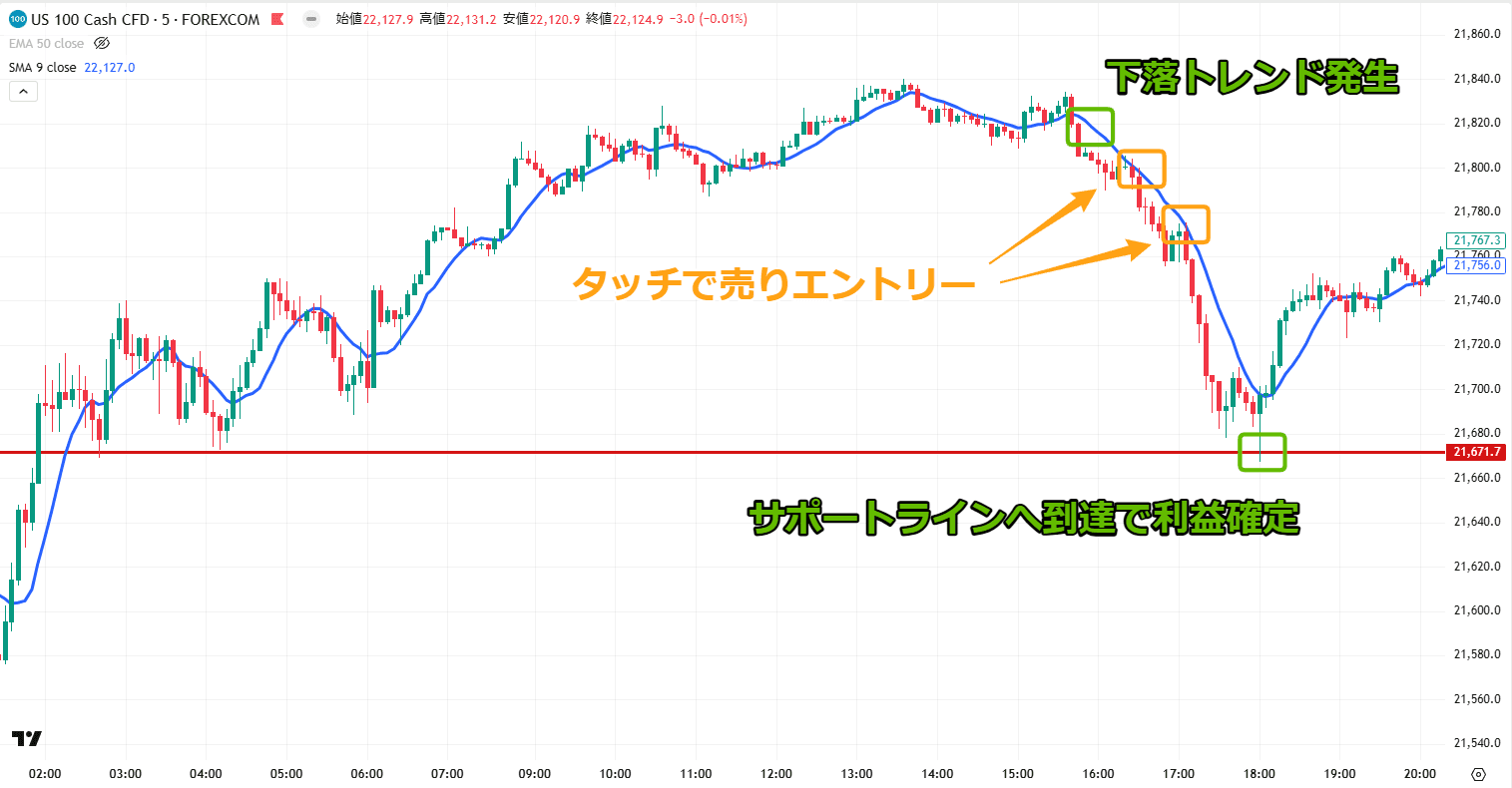Click the red price label 21,671.7

tap(1477, 452)
